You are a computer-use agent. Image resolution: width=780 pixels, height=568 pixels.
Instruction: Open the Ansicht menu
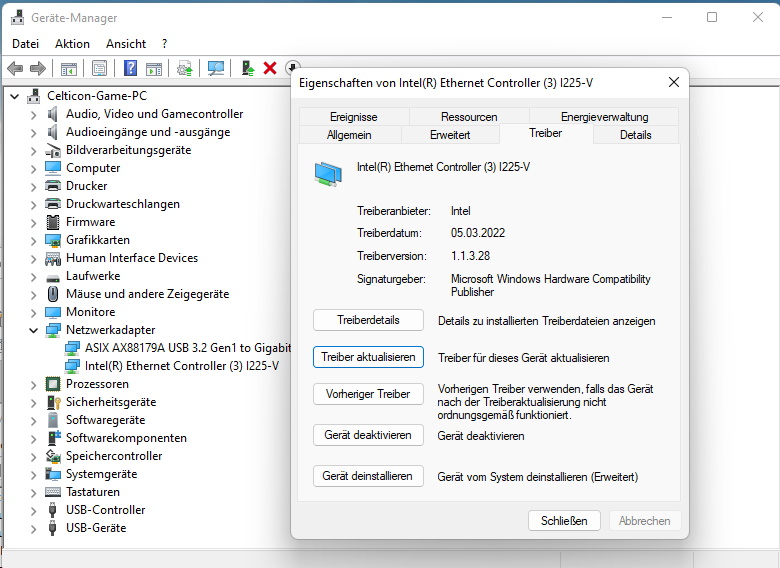pyautogui.click(x=126, y=44)
